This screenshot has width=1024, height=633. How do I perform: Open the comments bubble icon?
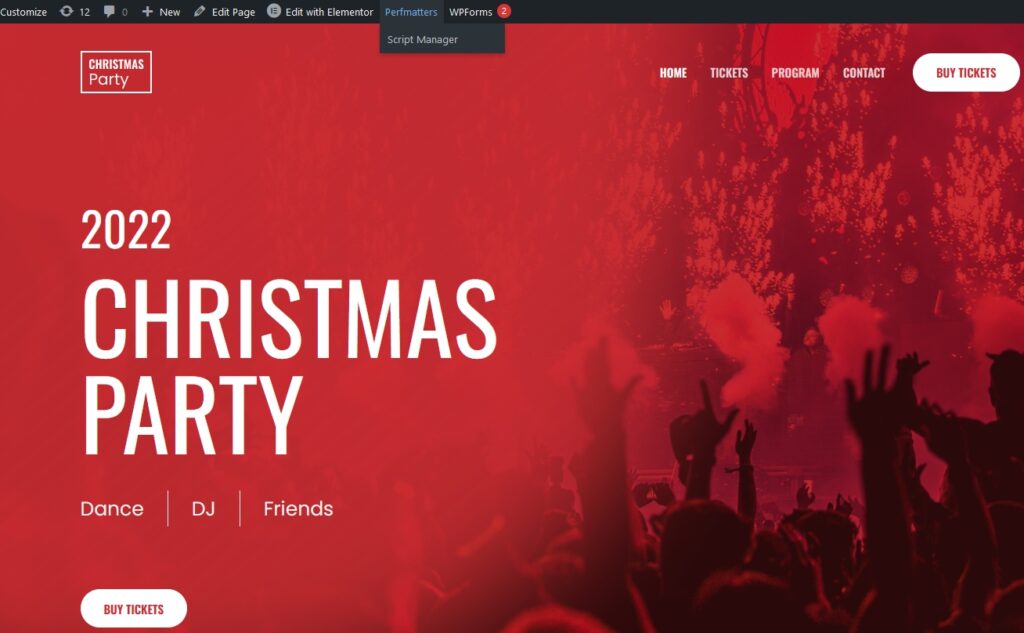click(109, 11)
